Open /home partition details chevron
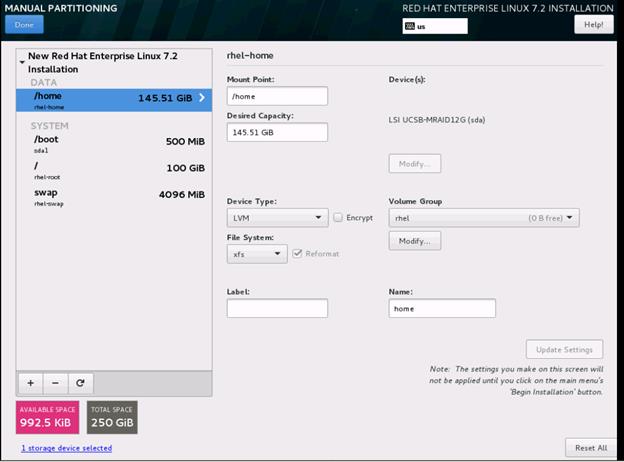 202,97
